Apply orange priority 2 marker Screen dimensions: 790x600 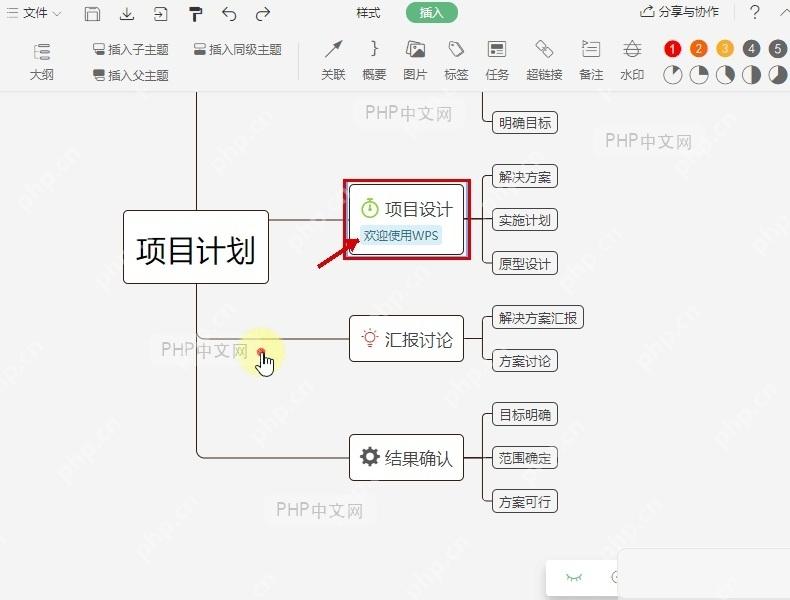click(698, 49)
